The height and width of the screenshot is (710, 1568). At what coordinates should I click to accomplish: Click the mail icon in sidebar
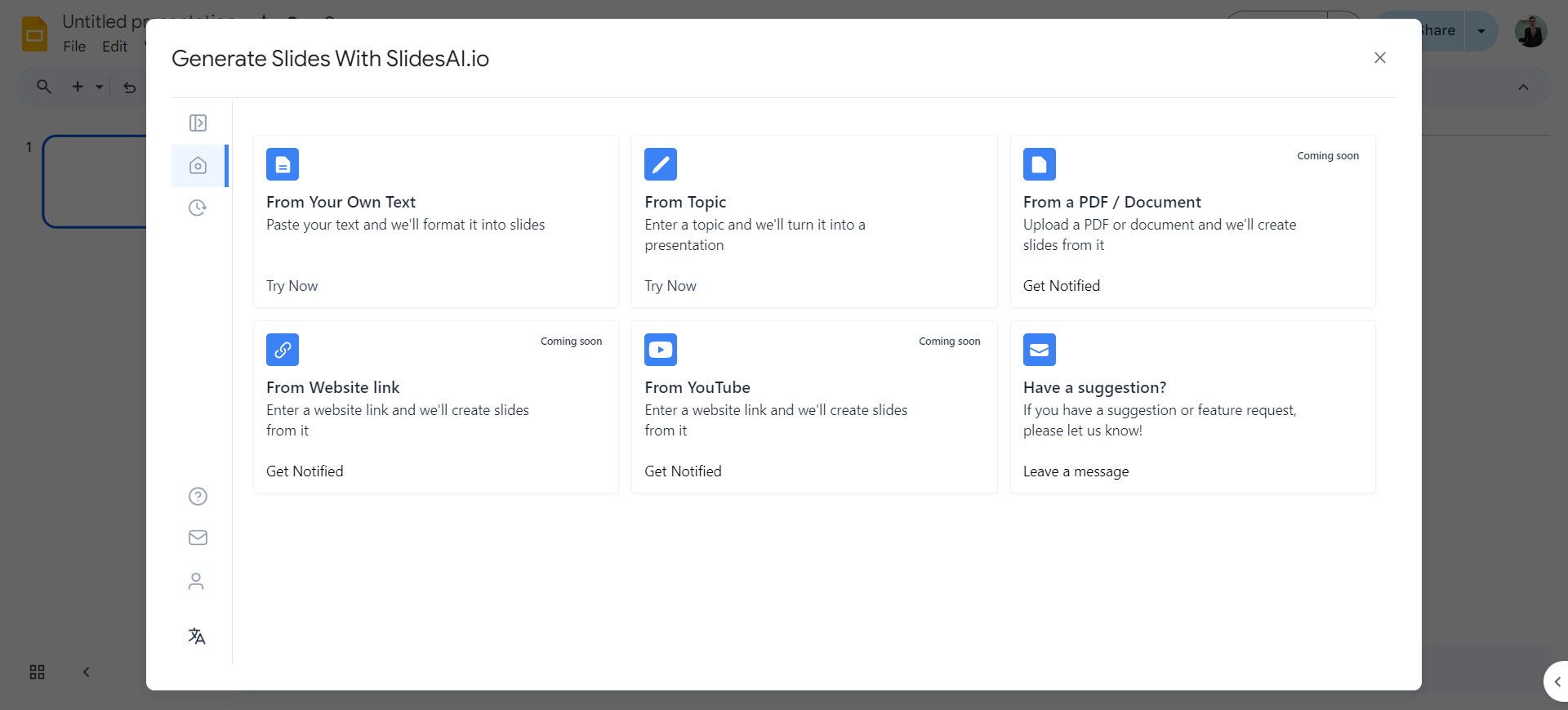pos(198,538)
